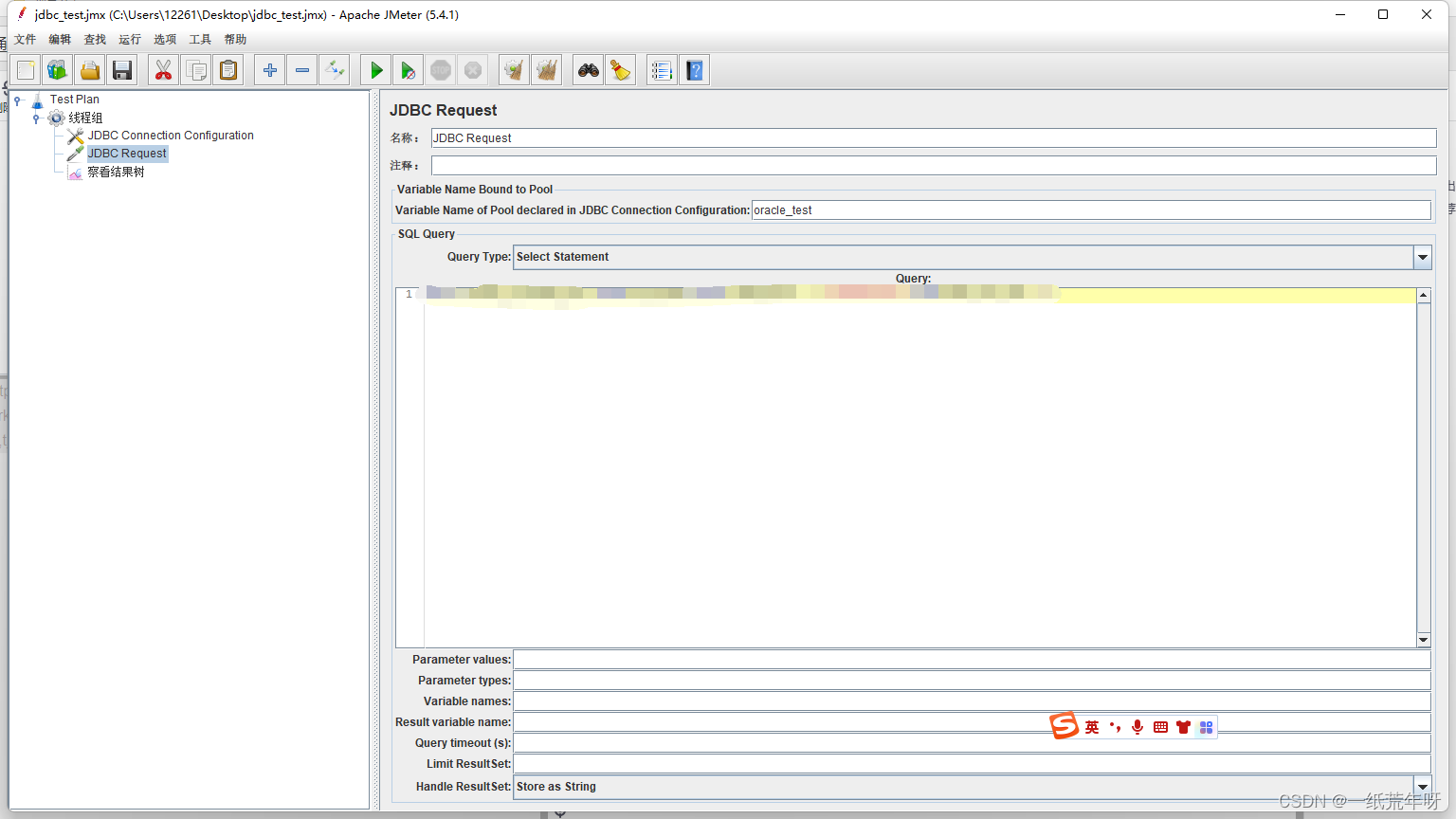Click the 注释 comments input field

tap(934, 166)
